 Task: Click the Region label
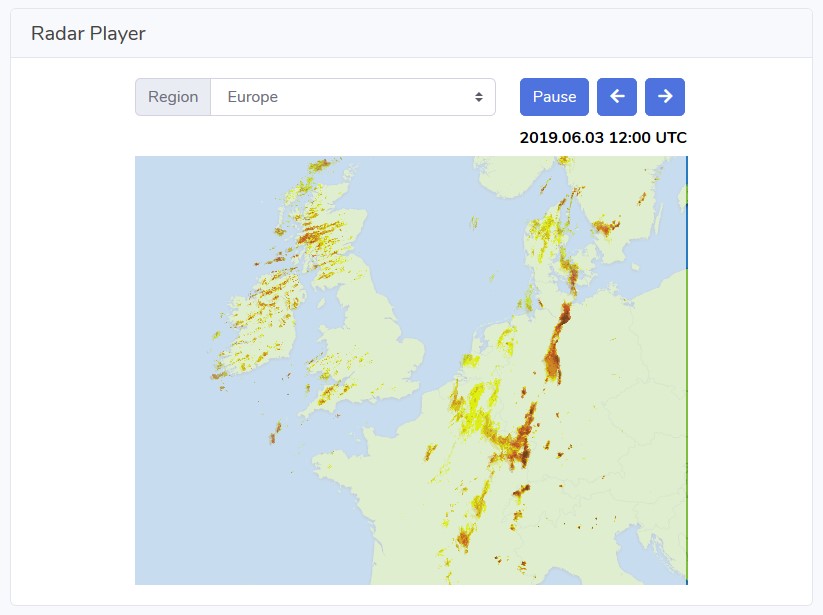[173, 97]
